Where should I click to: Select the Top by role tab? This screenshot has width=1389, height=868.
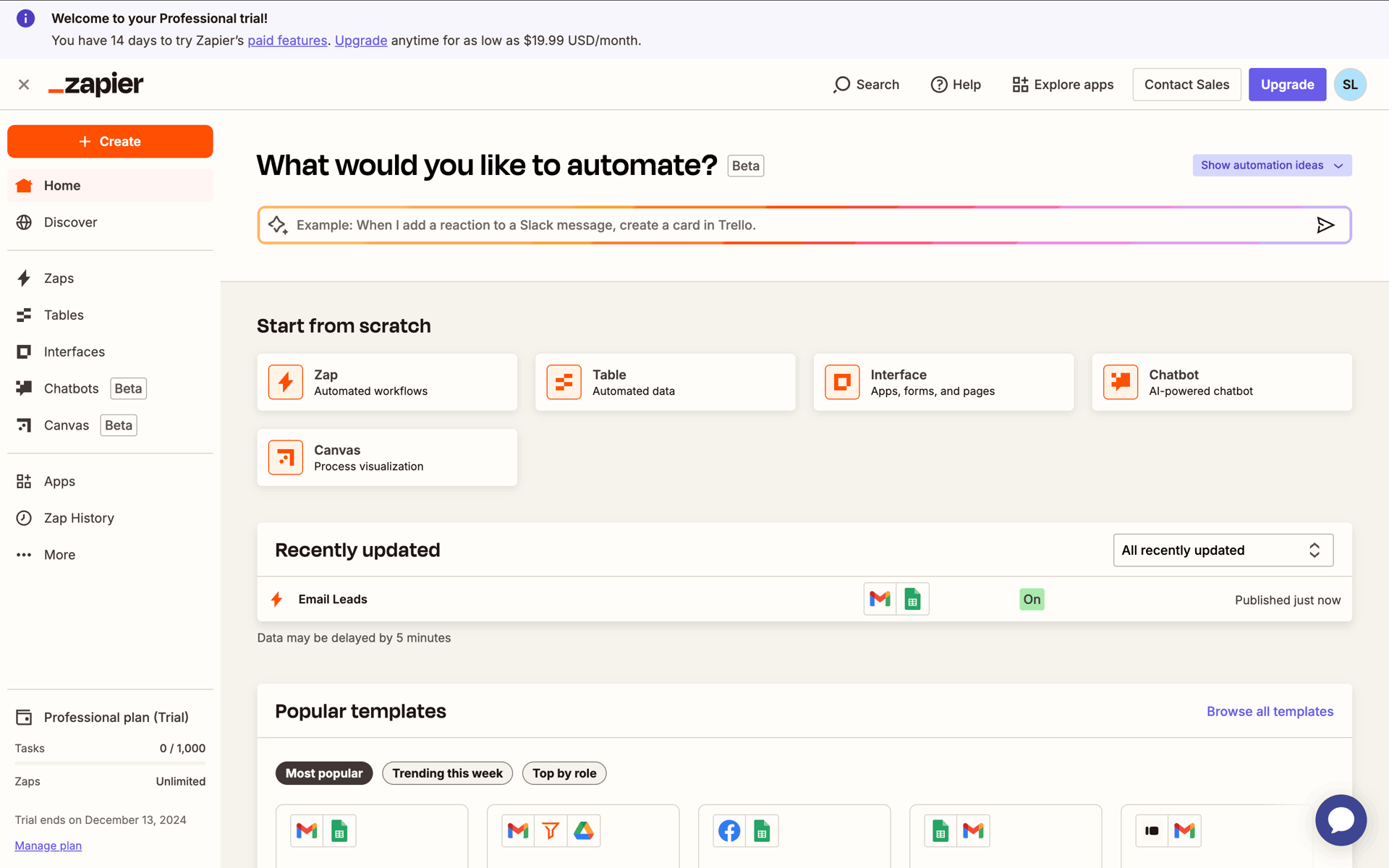click(x=564, y=773)
